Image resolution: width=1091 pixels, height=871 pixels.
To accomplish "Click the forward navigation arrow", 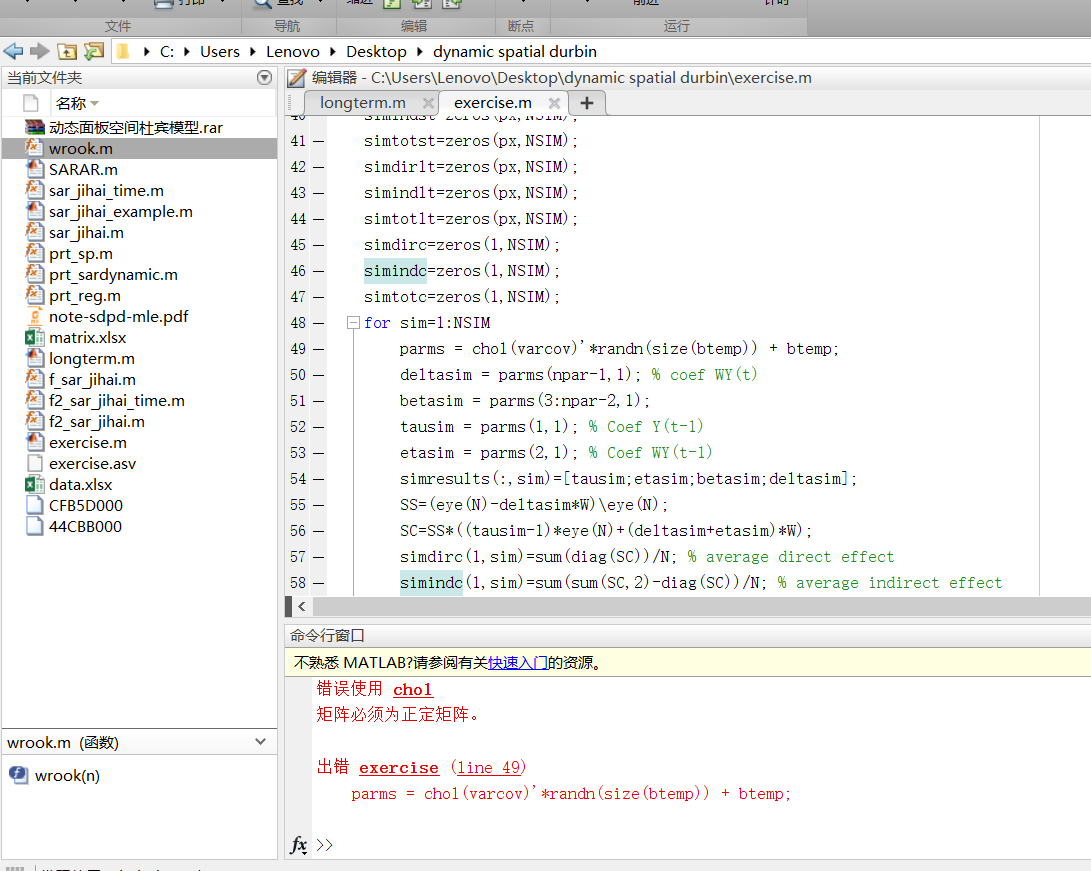I will [39, 51].
